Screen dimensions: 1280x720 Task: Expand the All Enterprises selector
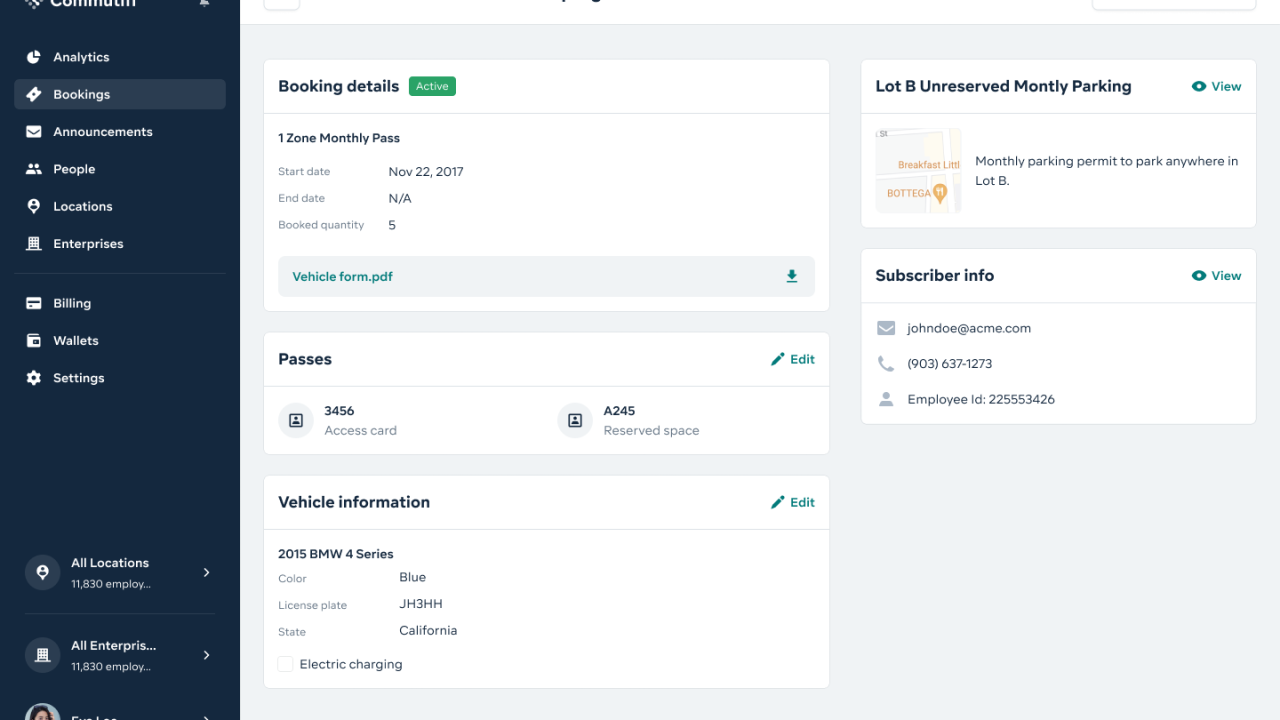pyautogui.click(x=206, y=655)
